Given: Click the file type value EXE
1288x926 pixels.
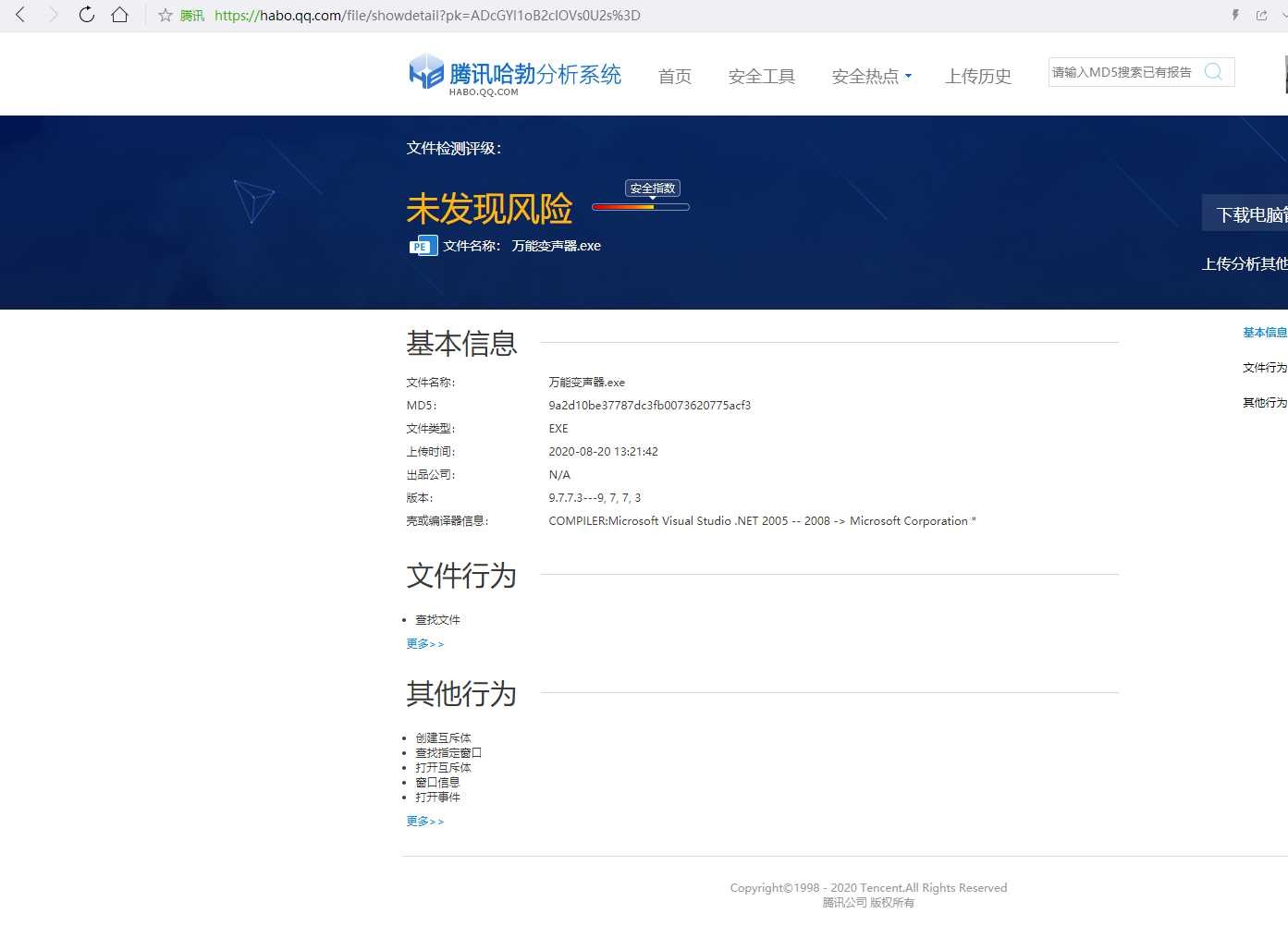Looking at the screenshot, I should pyautogui.click(x=558, y=429).
